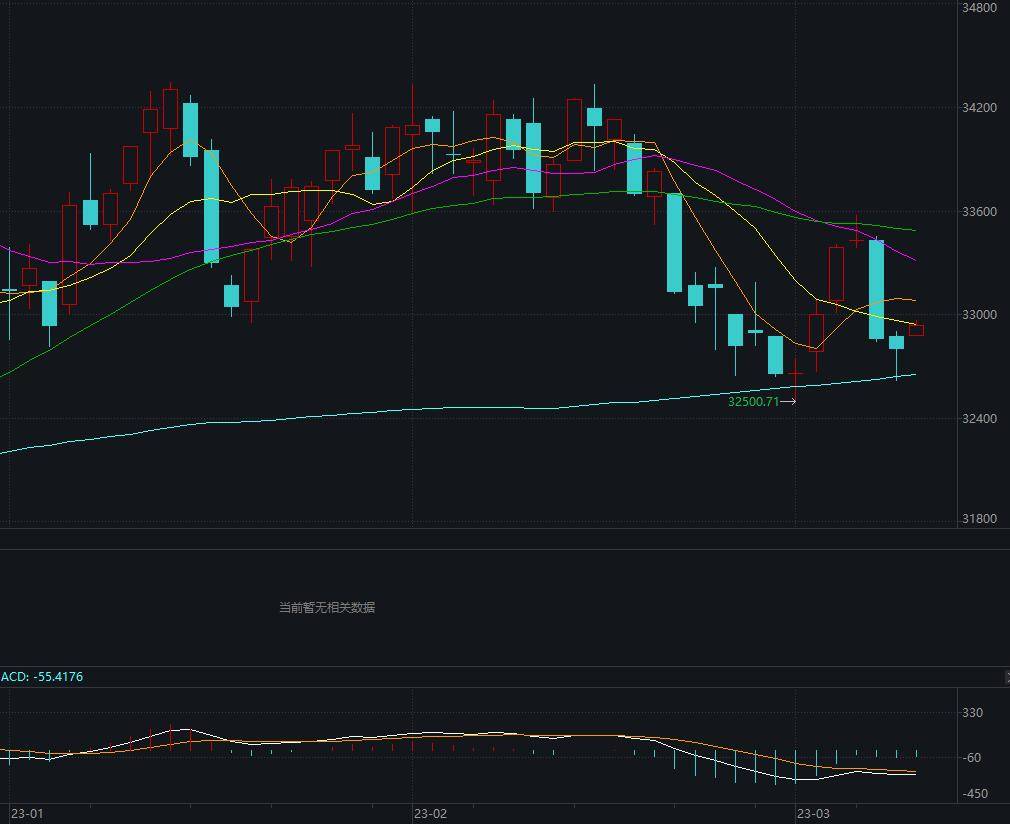Click the 33000 price axis label
The height and width of the screenshot is (824, 1010).
point(978,315)
